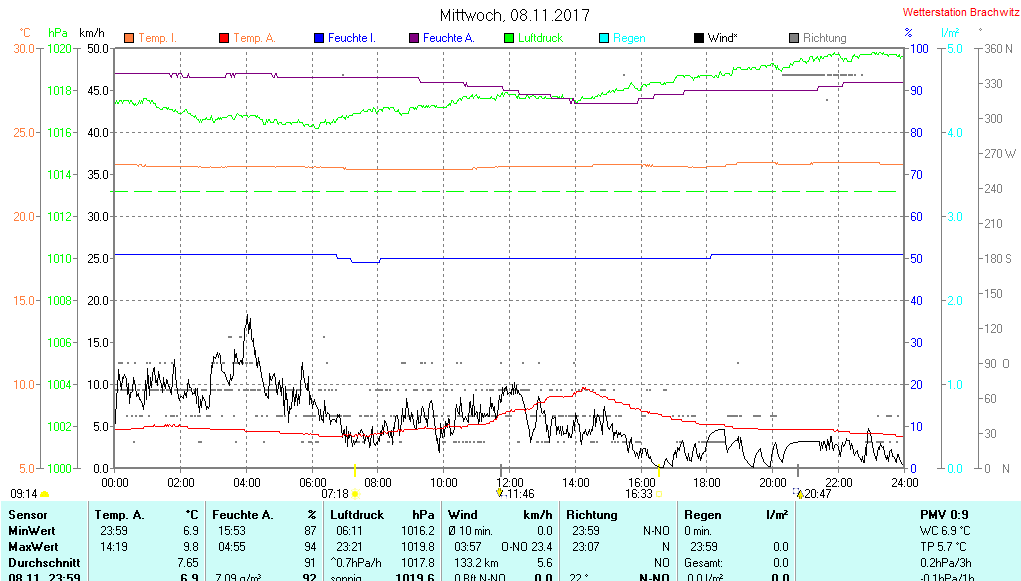Click the purple Feuchte A. legend square
The image size is (1021, 581).
414,38
